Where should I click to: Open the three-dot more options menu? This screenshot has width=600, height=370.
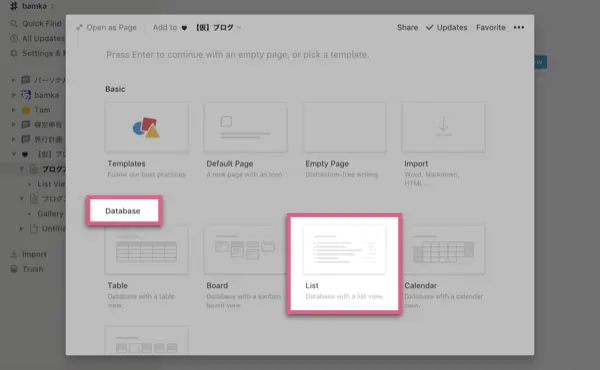[x=519, y=28]
